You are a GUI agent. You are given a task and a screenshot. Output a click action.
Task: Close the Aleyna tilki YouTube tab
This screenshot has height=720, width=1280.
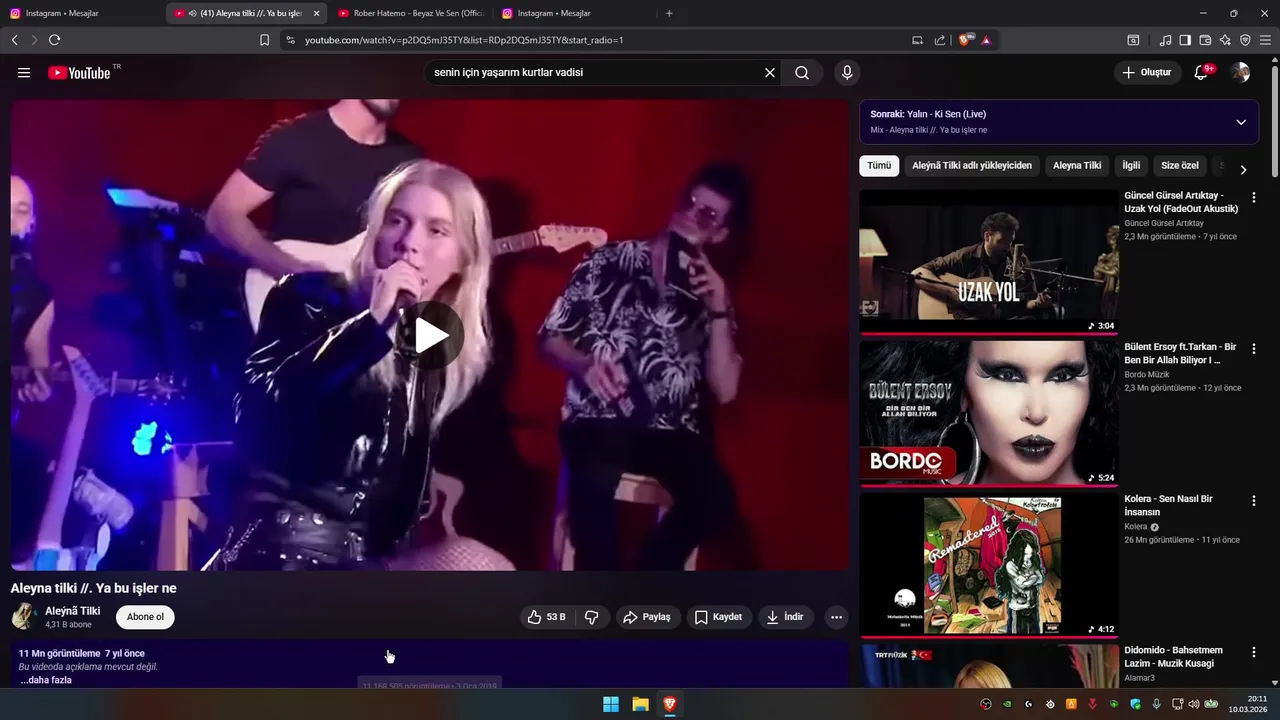point(316,13)
